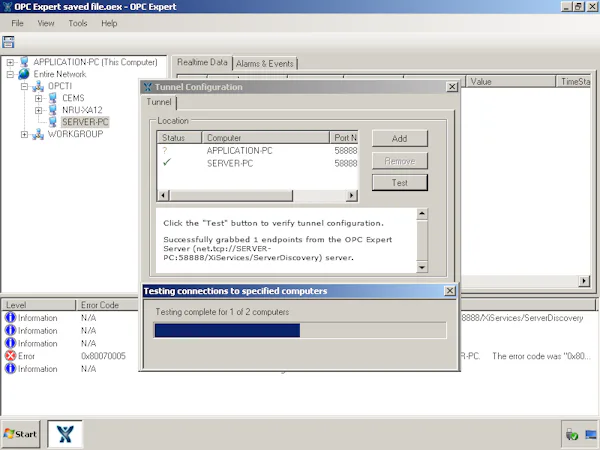Click the NRU-XA12 computer icon
This screenshot has width=600, height=450.
point(52,110)
